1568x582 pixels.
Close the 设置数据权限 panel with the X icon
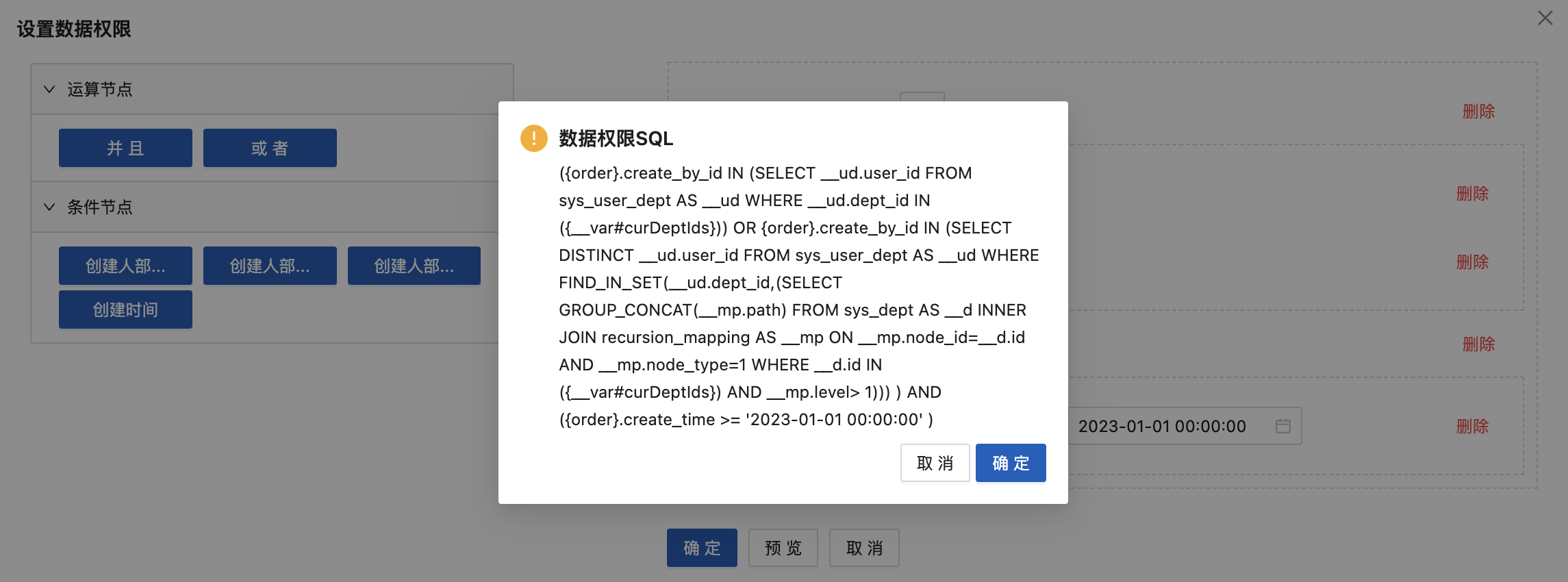point(1545,18)
